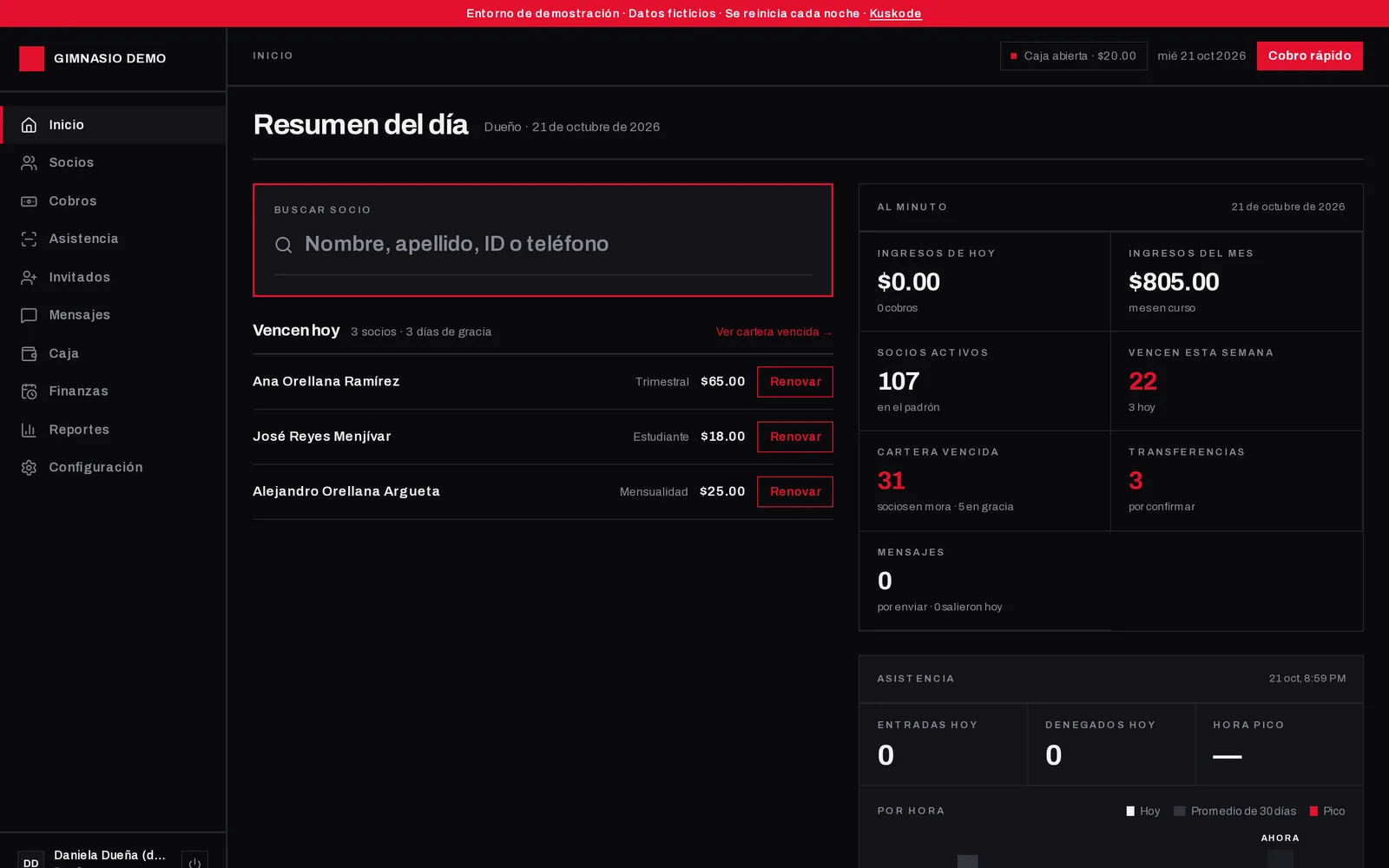1389x868 pixels.
Task: Click the date mié 21 oct 2026
Action: [1201, 56]
